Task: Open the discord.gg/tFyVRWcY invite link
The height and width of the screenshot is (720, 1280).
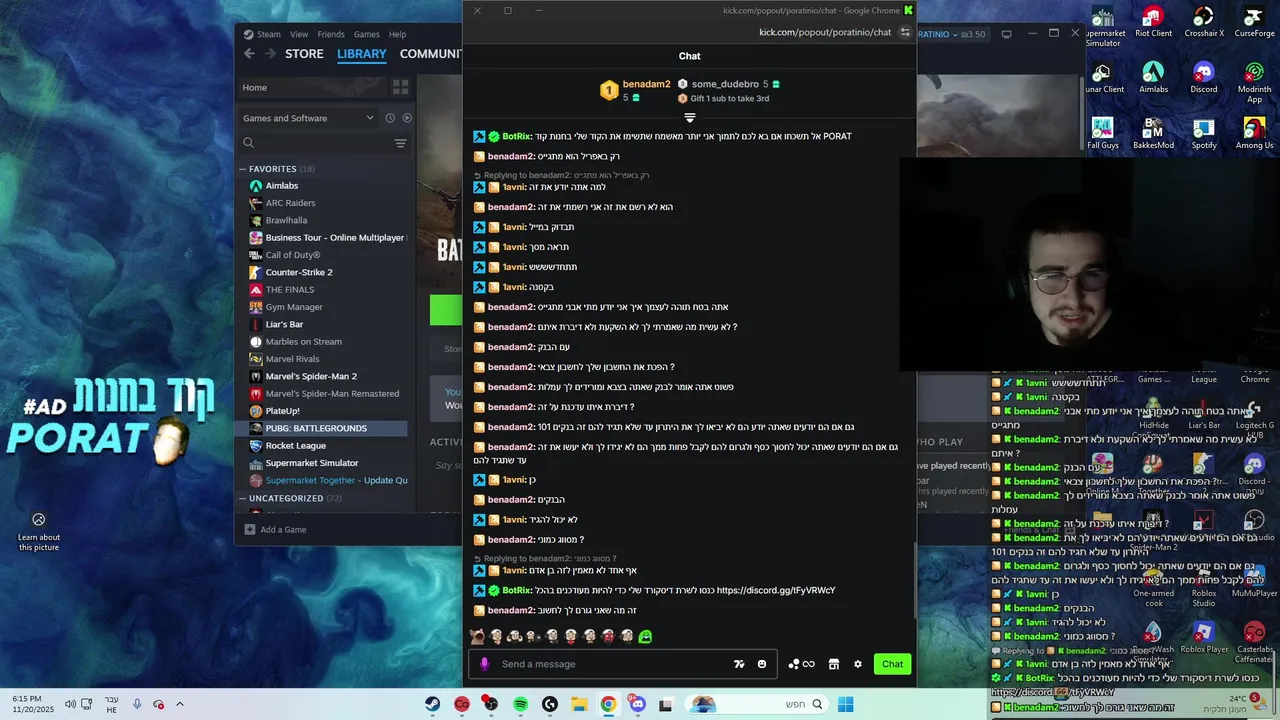Action: click(776, 590)
